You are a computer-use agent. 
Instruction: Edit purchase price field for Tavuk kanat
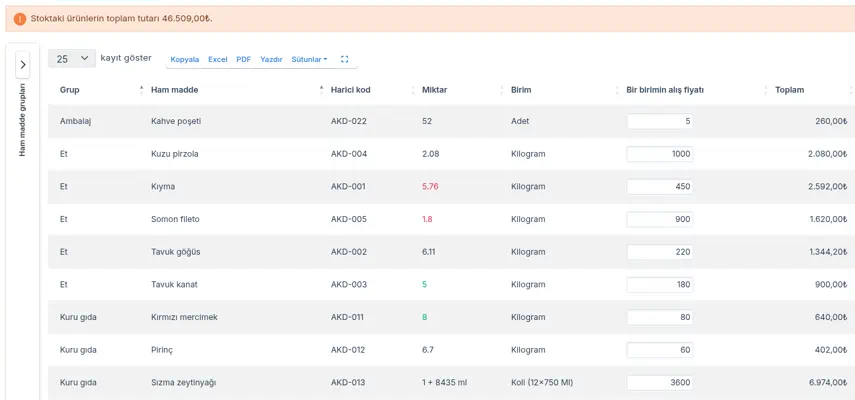[x=660, y=284]
